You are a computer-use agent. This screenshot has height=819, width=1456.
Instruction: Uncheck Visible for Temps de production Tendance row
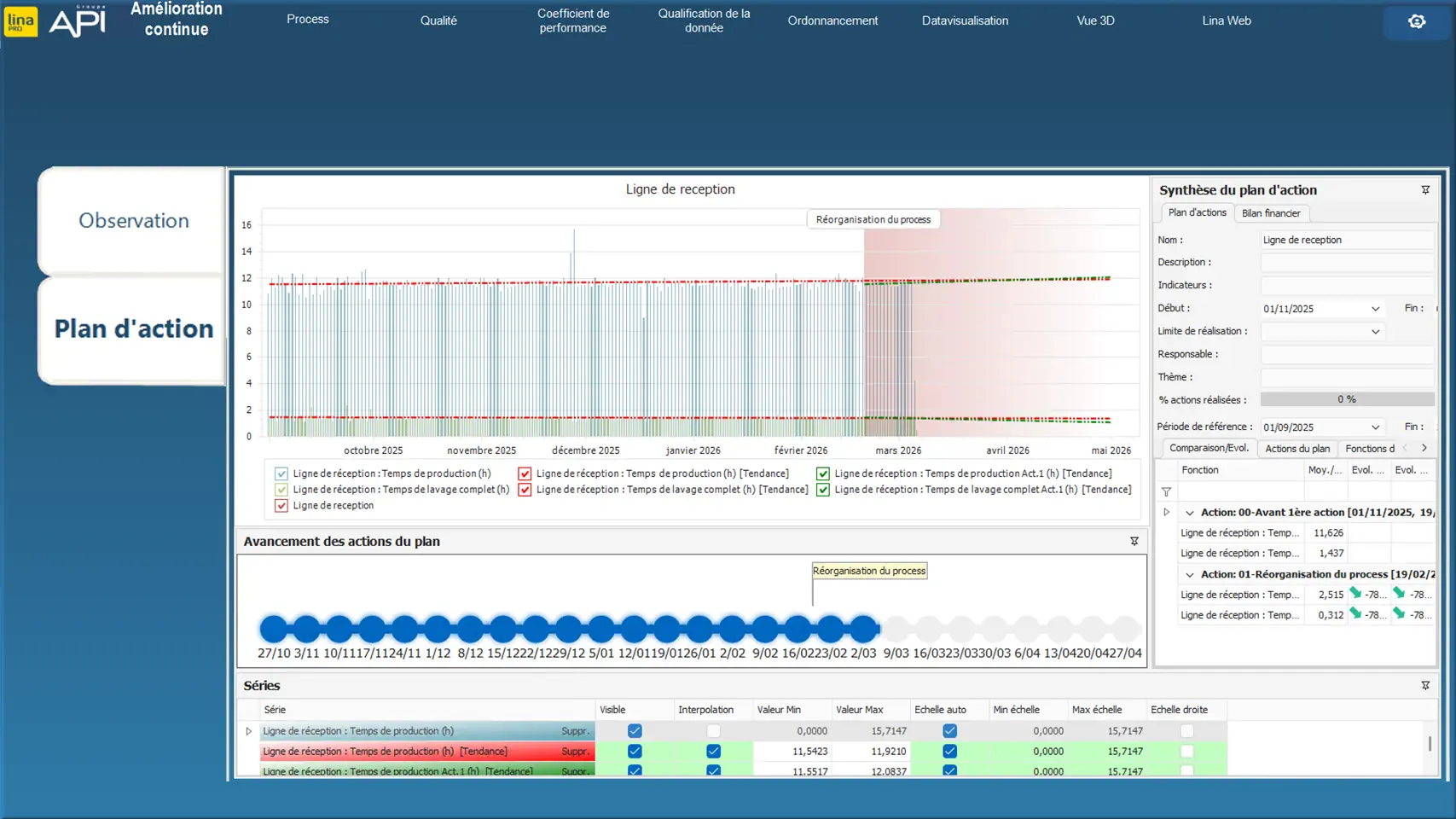point(635,752)
